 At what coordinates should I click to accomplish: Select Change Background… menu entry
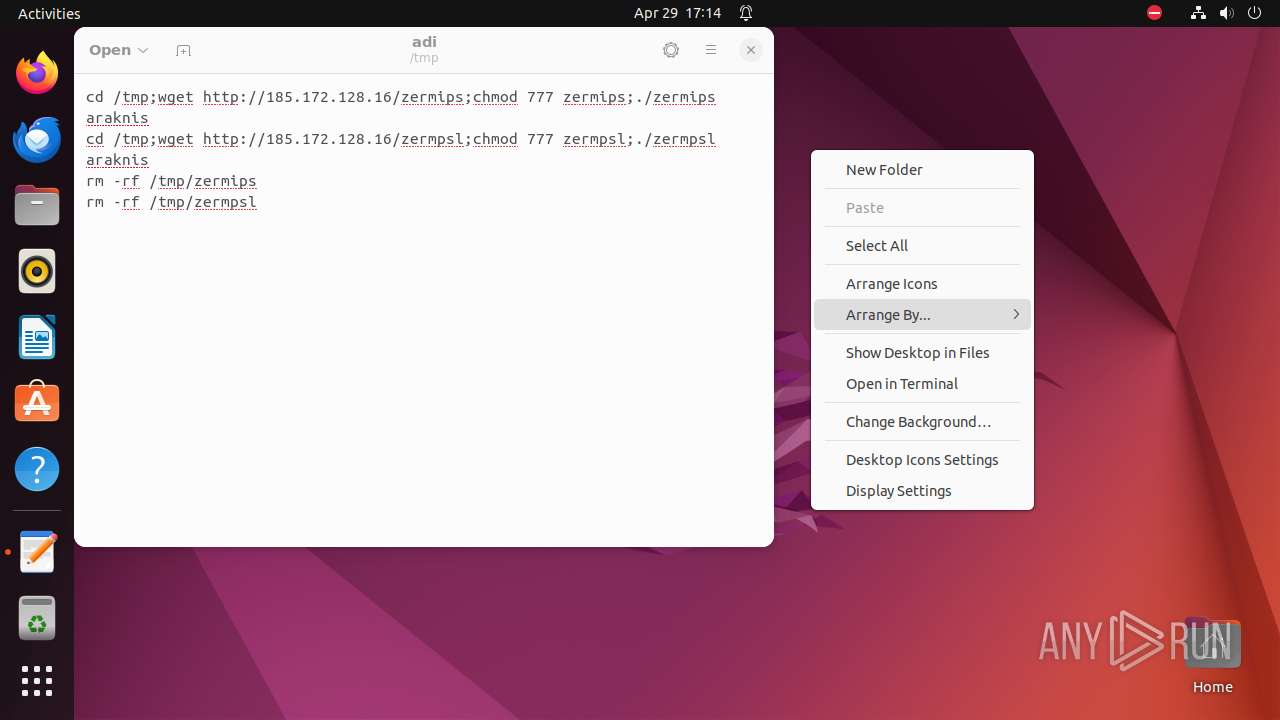pyautogui.click(x=922, y=422)
